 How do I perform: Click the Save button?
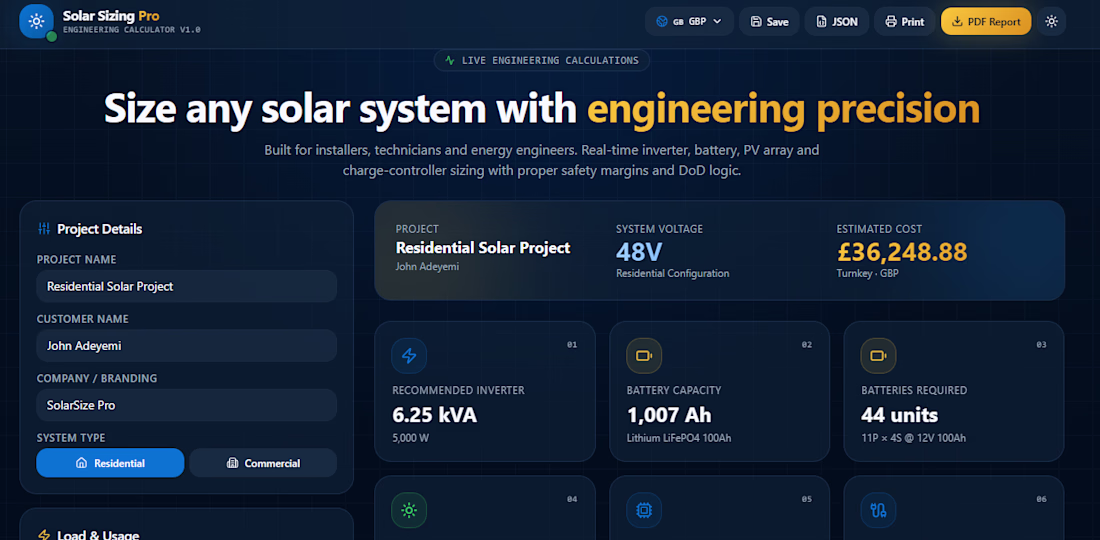pyautogui.click(x=769, y=22)
